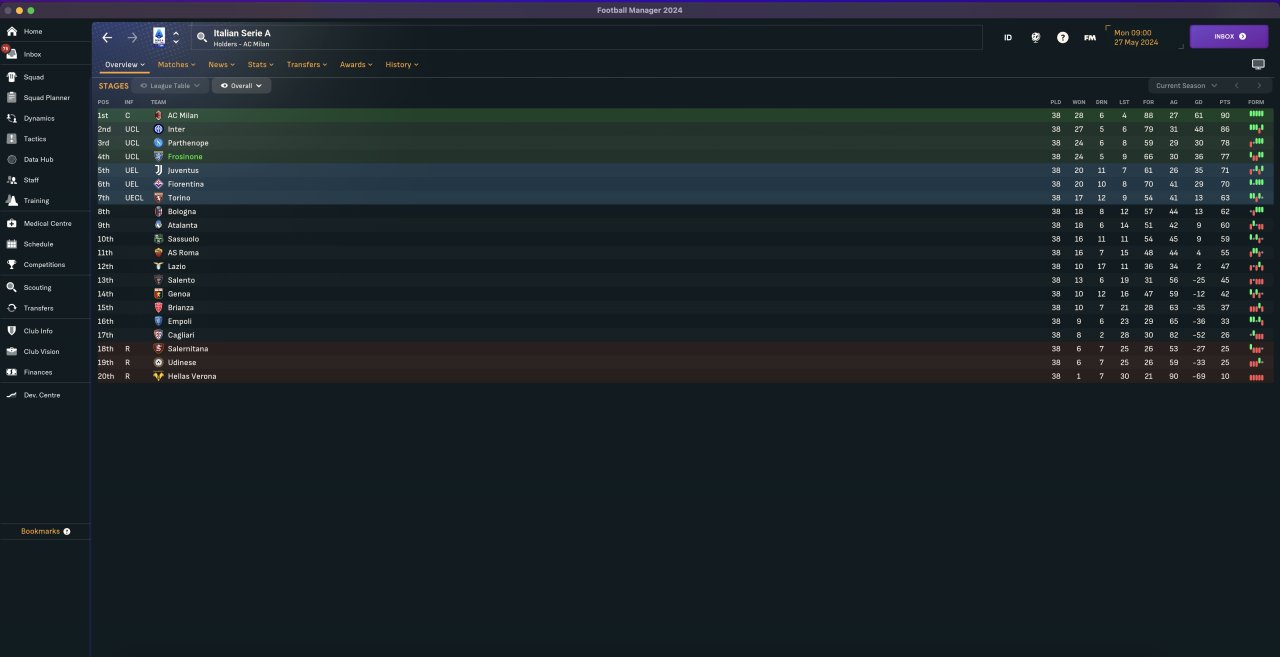Image resolution: width=1280 pixels, height=657 pixels.
Task: Open the world globe icon
Action: tap(1036, 37)
